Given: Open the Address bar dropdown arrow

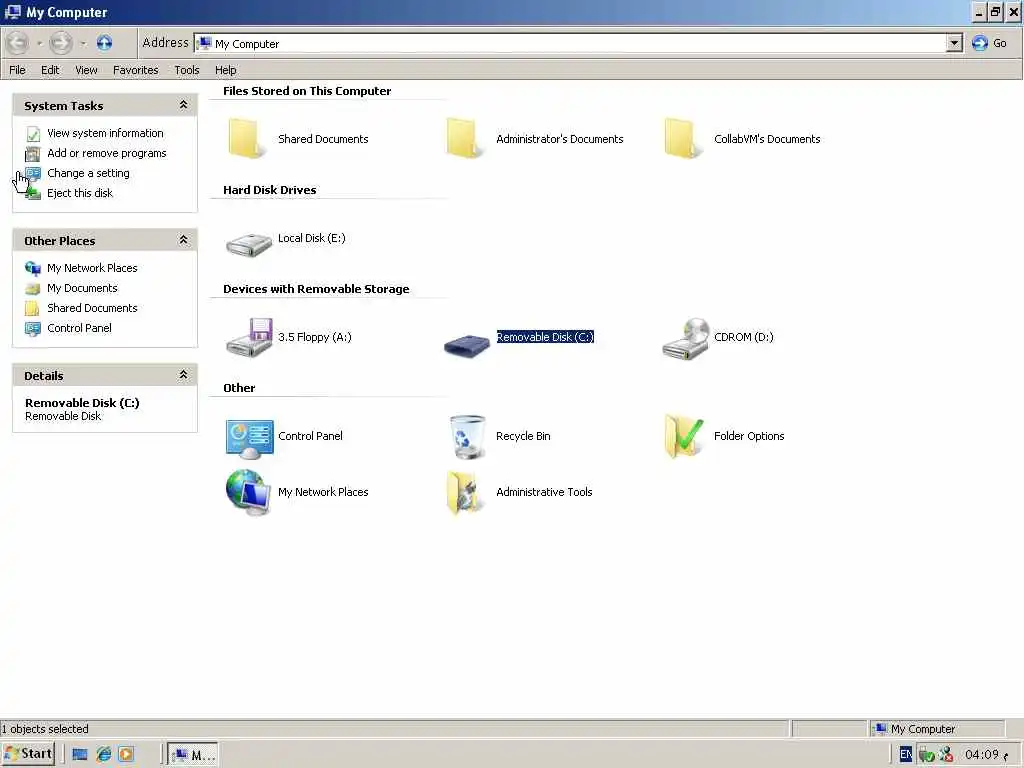Looking at the screenshot, I should pyautogui.click(x=954, y=43).
